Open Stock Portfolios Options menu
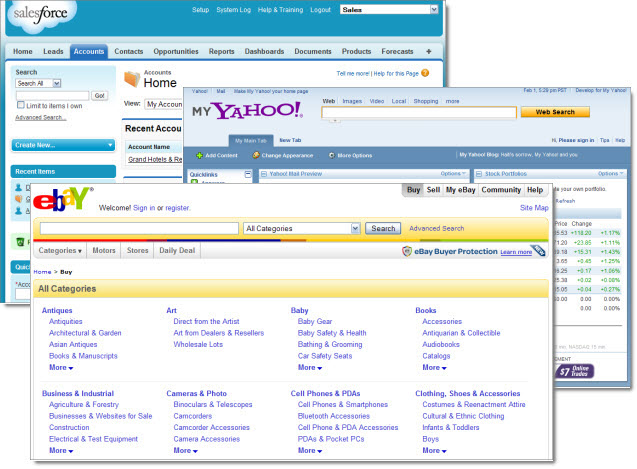 (610, 174)
